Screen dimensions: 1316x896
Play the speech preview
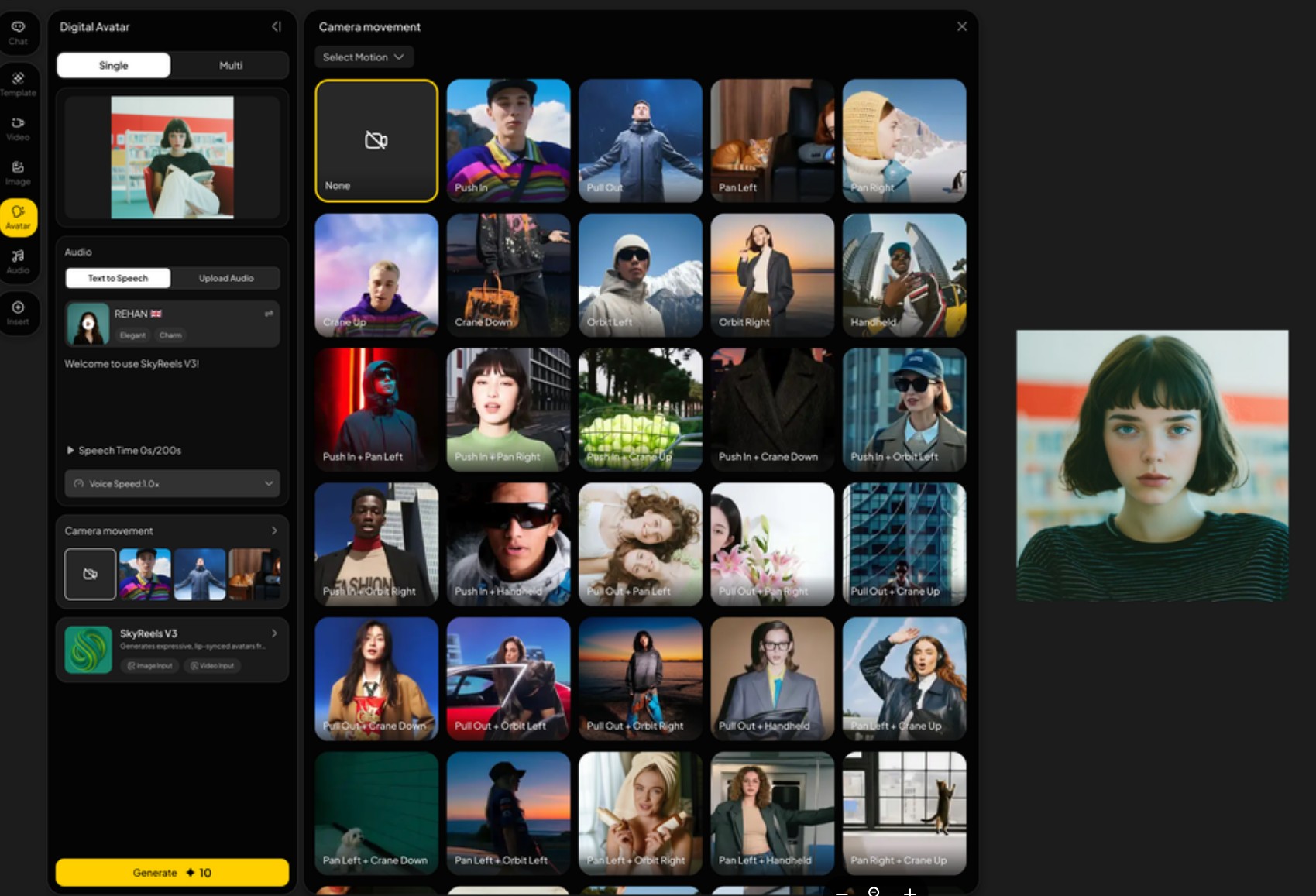point(70,450)
